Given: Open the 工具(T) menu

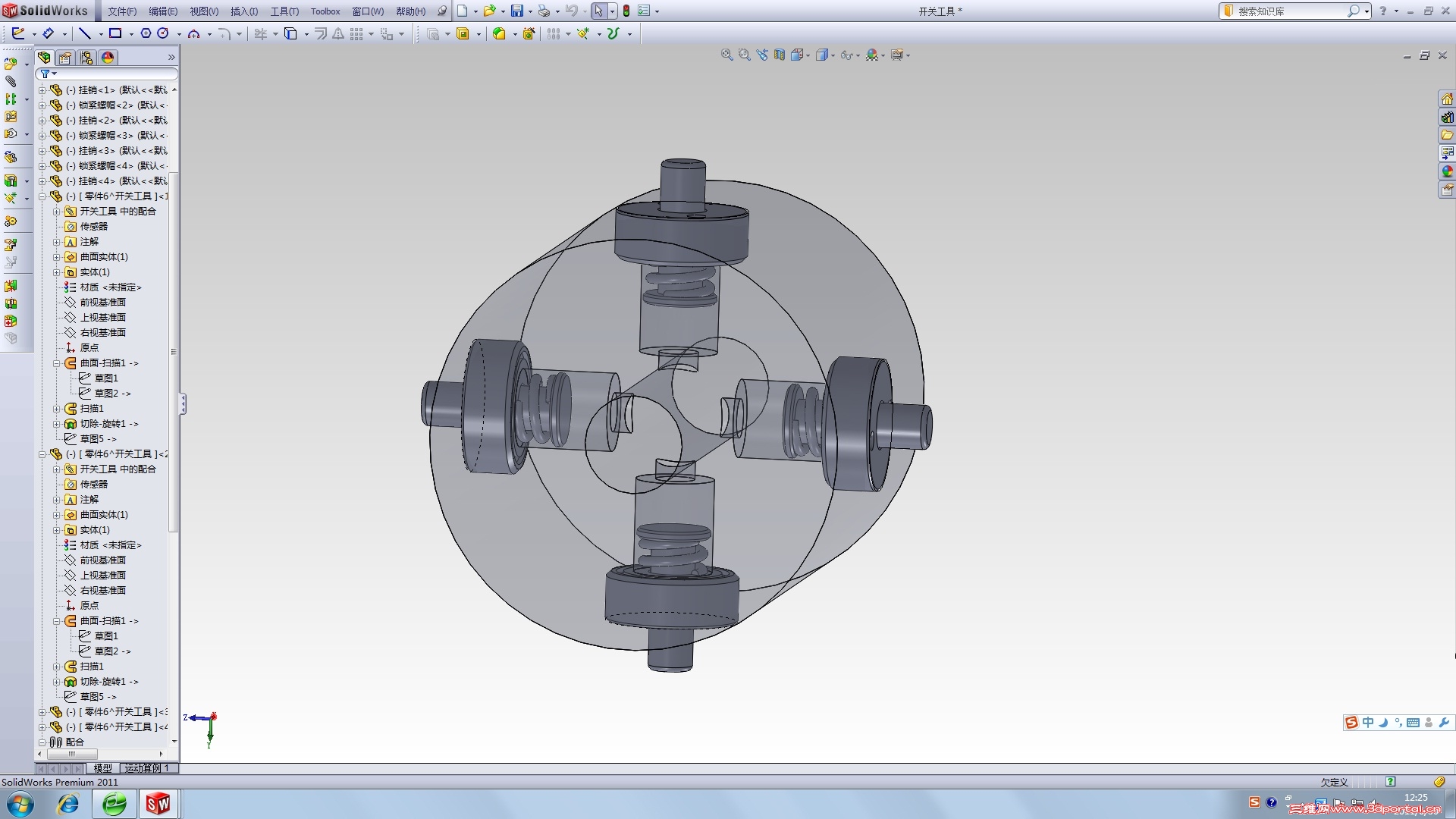Looking at the screenshot, I should tap(284, 11).
